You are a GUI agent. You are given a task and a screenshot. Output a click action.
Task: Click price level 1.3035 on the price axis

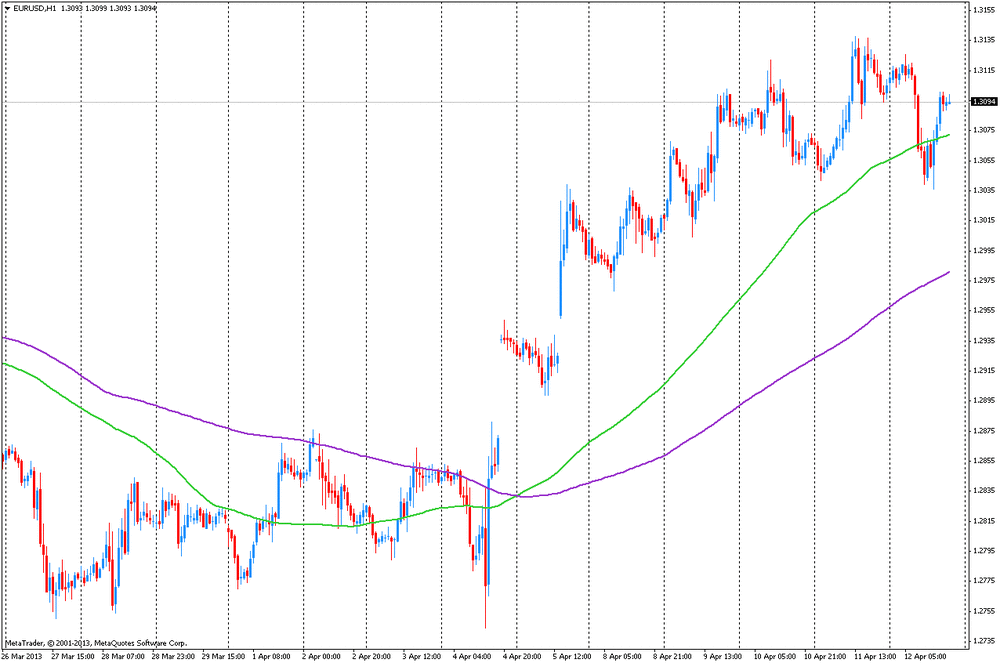pos(983,190)
